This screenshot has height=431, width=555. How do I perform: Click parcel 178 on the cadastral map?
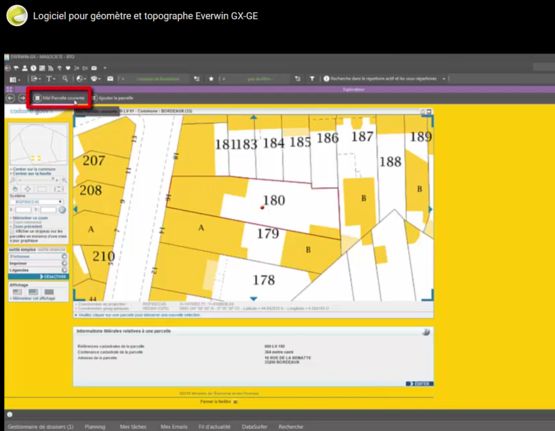[x=264, y=280]
